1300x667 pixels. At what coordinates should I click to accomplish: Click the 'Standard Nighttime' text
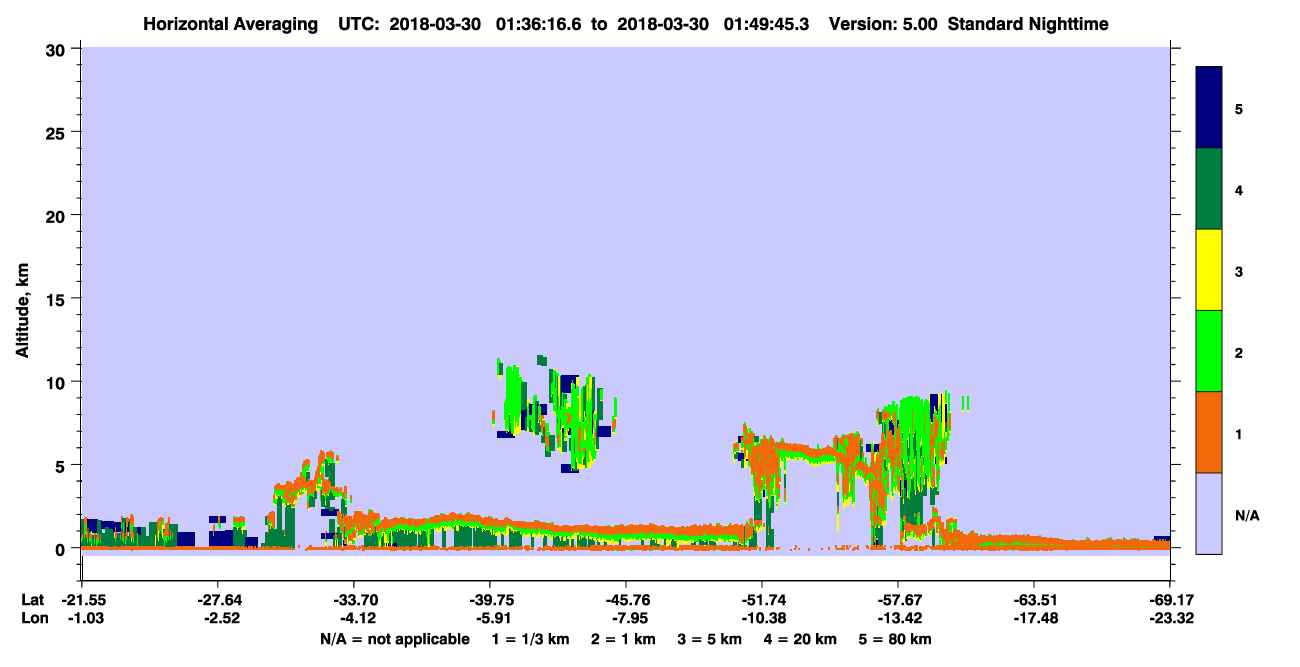tap(1028, 23)
